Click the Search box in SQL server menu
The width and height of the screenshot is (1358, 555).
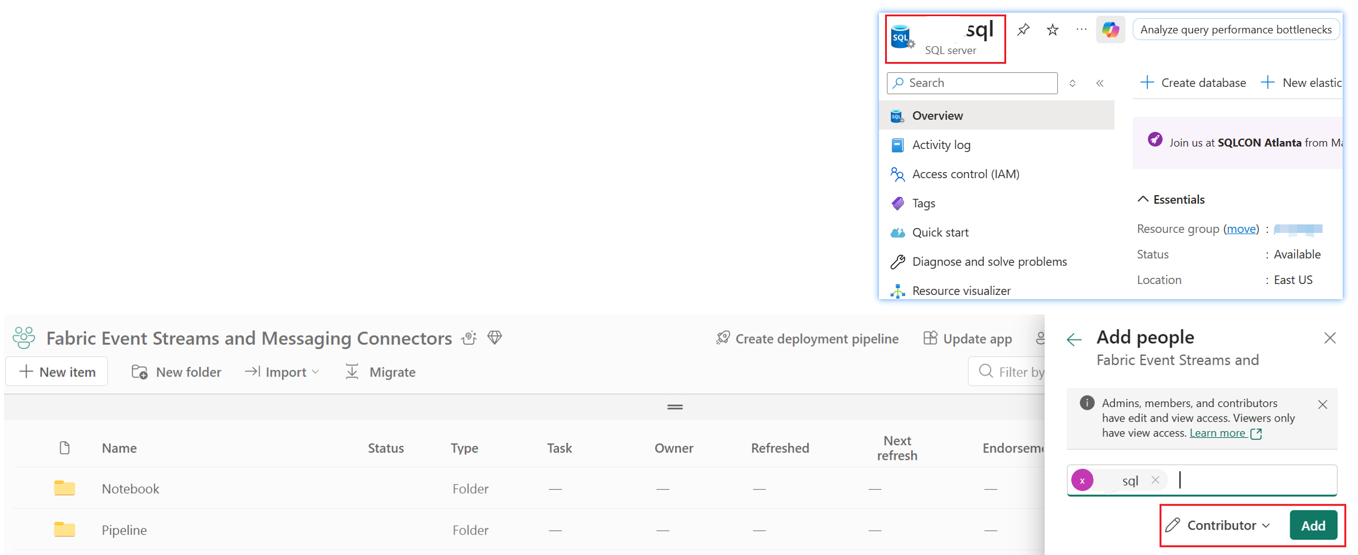(x=972, y=83)
